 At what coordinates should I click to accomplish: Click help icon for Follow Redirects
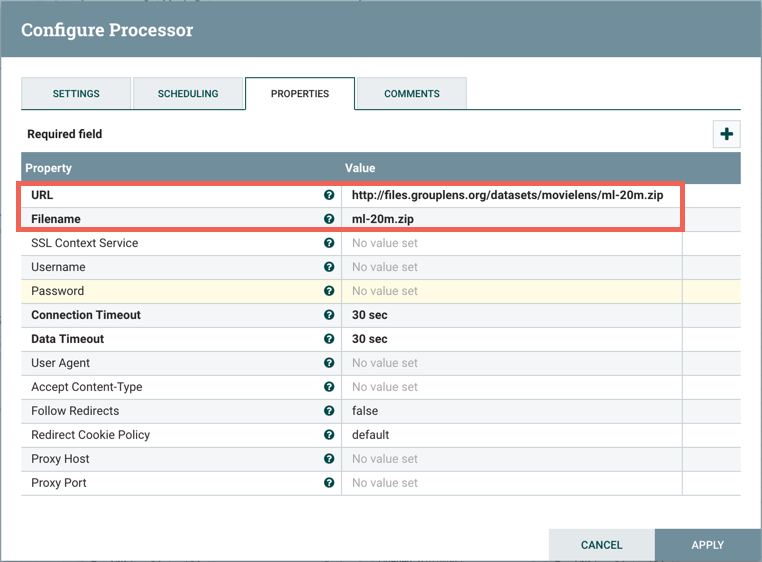click(329, 411)
